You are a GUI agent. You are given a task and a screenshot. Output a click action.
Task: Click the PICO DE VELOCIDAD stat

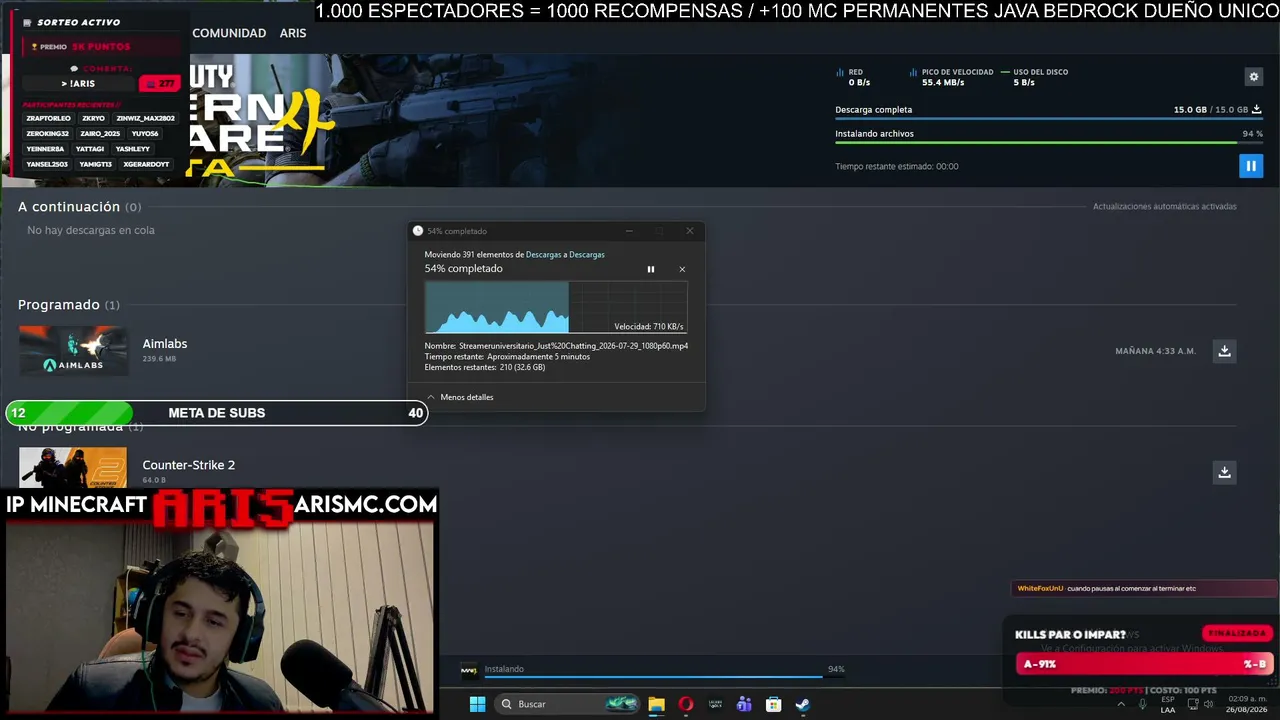(951, 77)
